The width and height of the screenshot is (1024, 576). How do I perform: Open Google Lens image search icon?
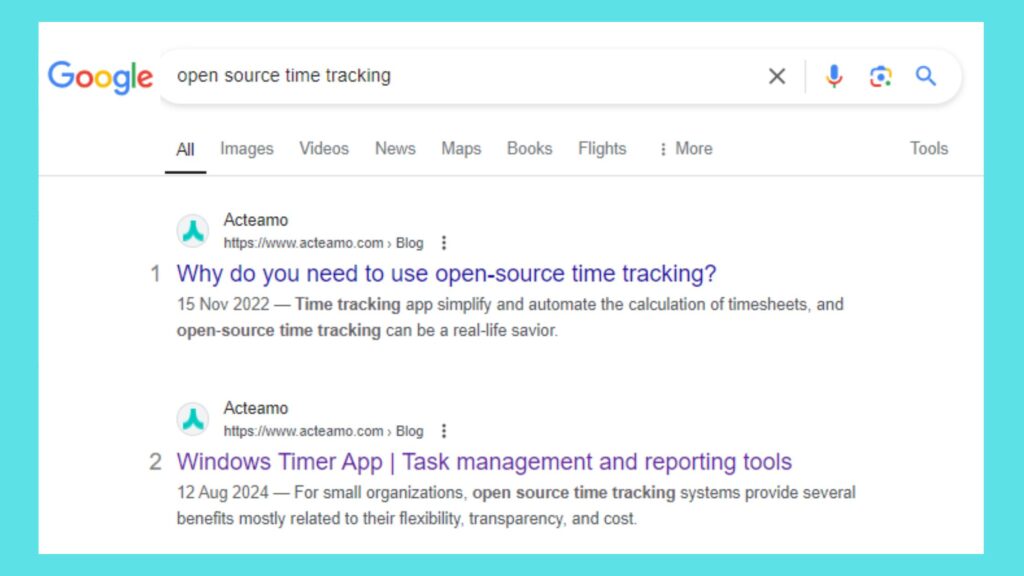(x=880, y=76)
